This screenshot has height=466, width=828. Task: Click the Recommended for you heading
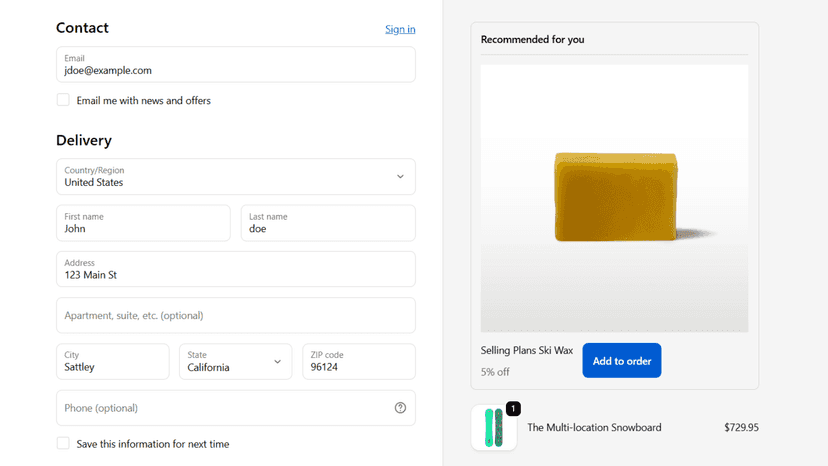tap(532, 39)
